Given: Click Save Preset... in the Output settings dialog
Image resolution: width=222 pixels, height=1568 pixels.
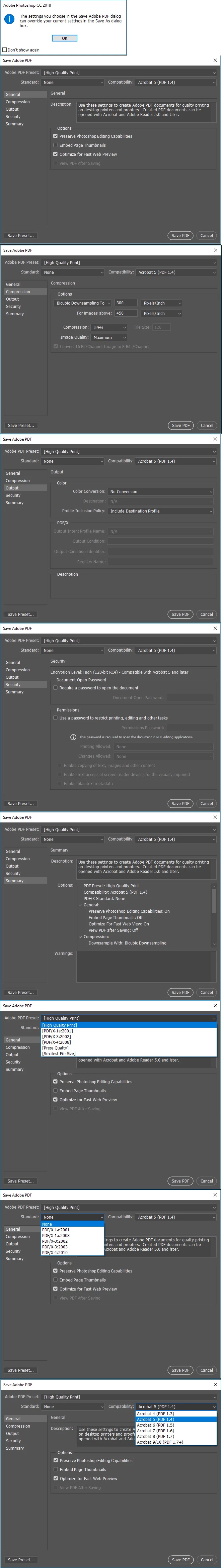Looking at the screenshot, I should pyautogui.click(x=21, y=614).
